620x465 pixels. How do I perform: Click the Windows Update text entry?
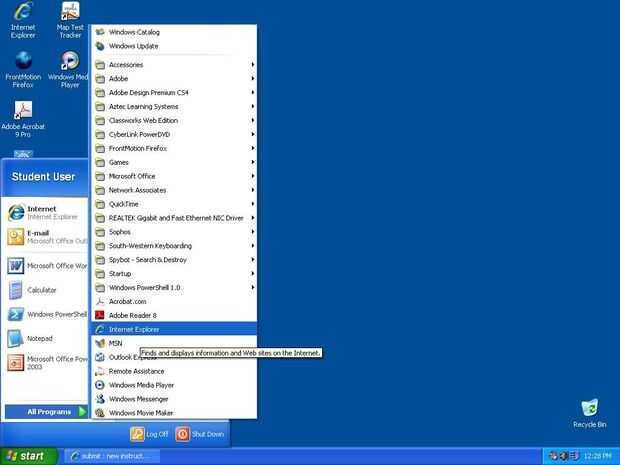134,46
